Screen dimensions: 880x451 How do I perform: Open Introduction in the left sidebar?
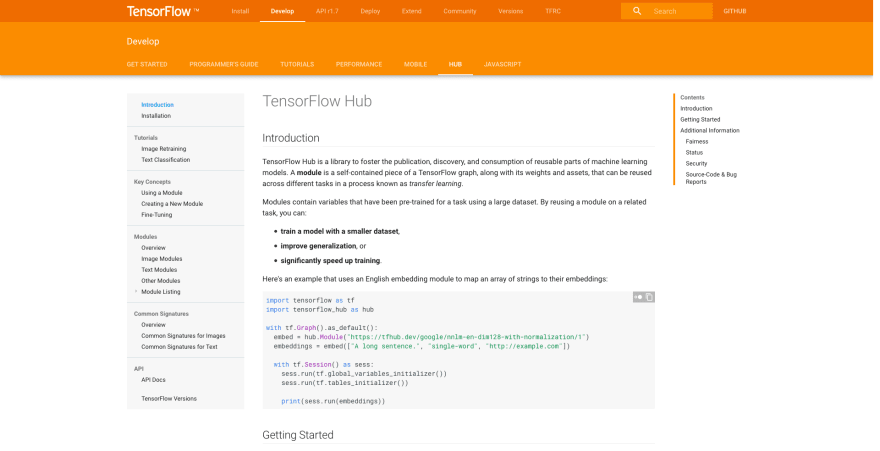pyautogui.click(x=158, y=105)
